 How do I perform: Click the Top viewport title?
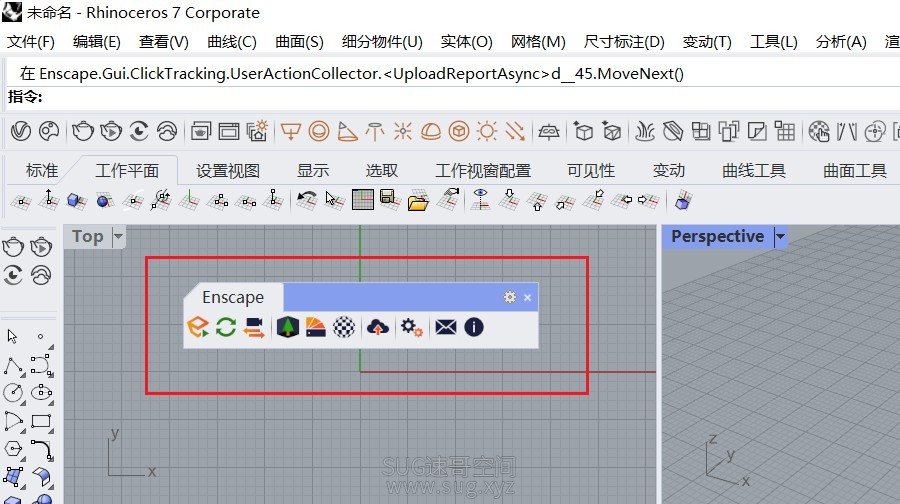[88, 236]
